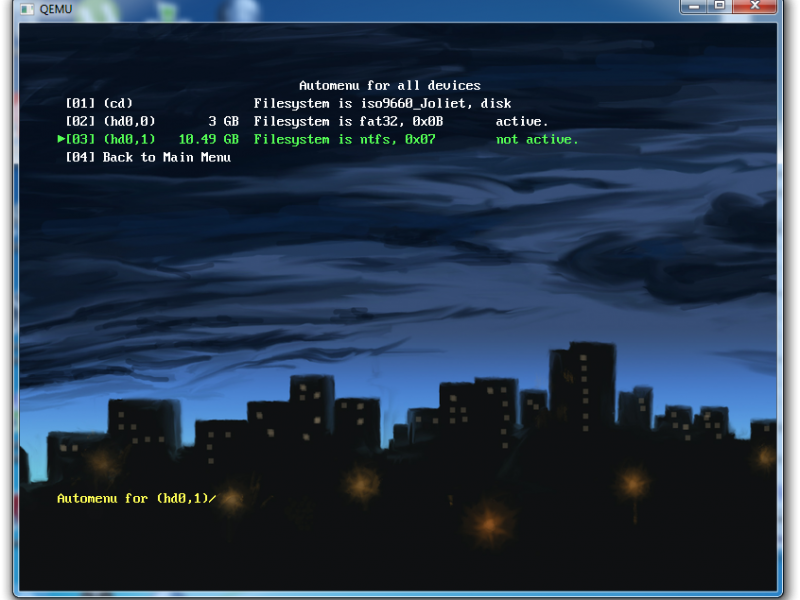Choose [04] Back to Main Menu
Image resolution: width=800 pixels, height=600 pixels.
click(x=148, y=157)
